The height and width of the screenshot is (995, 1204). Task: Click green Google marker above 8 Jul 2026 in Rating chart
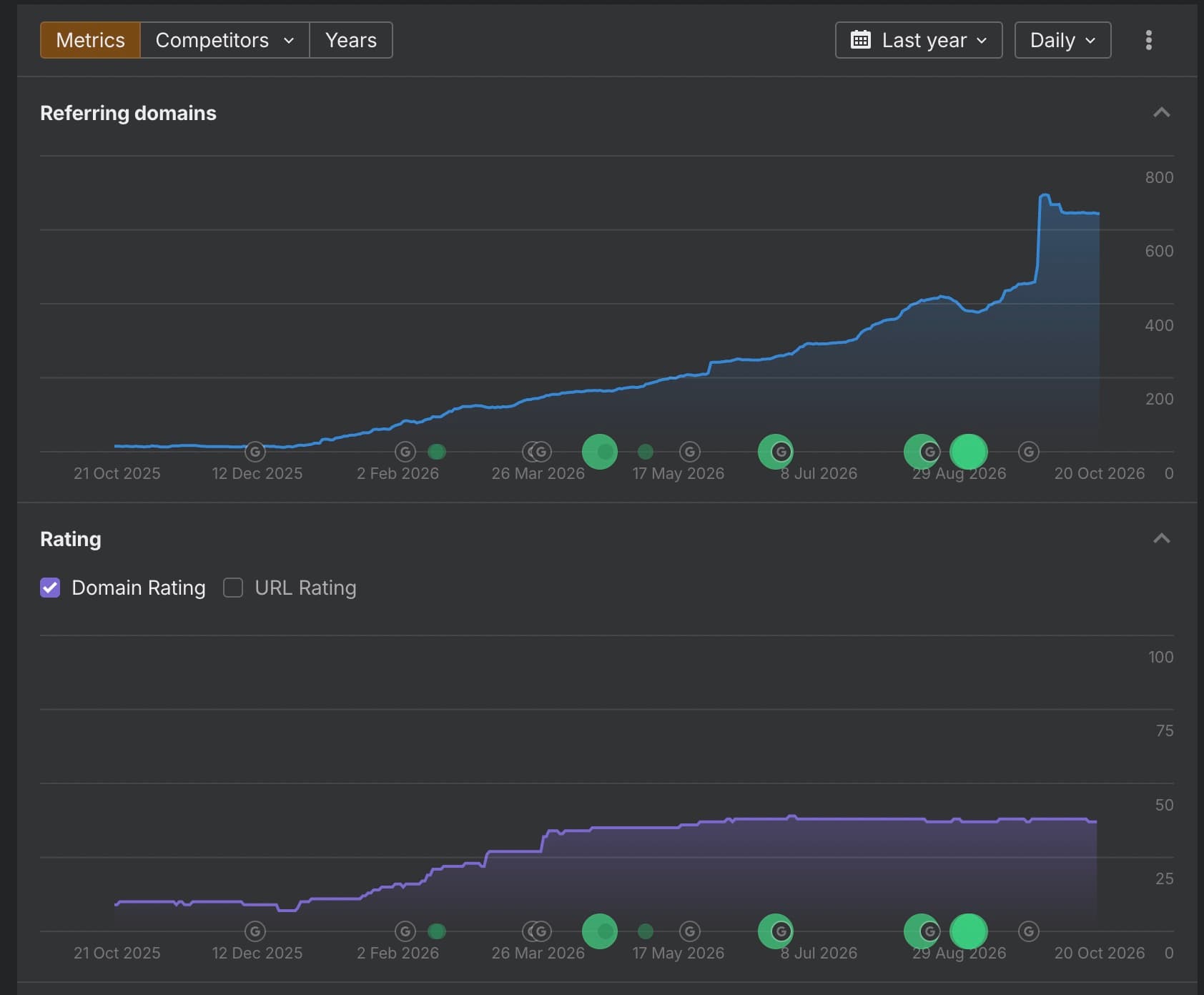tap(776, 931)
